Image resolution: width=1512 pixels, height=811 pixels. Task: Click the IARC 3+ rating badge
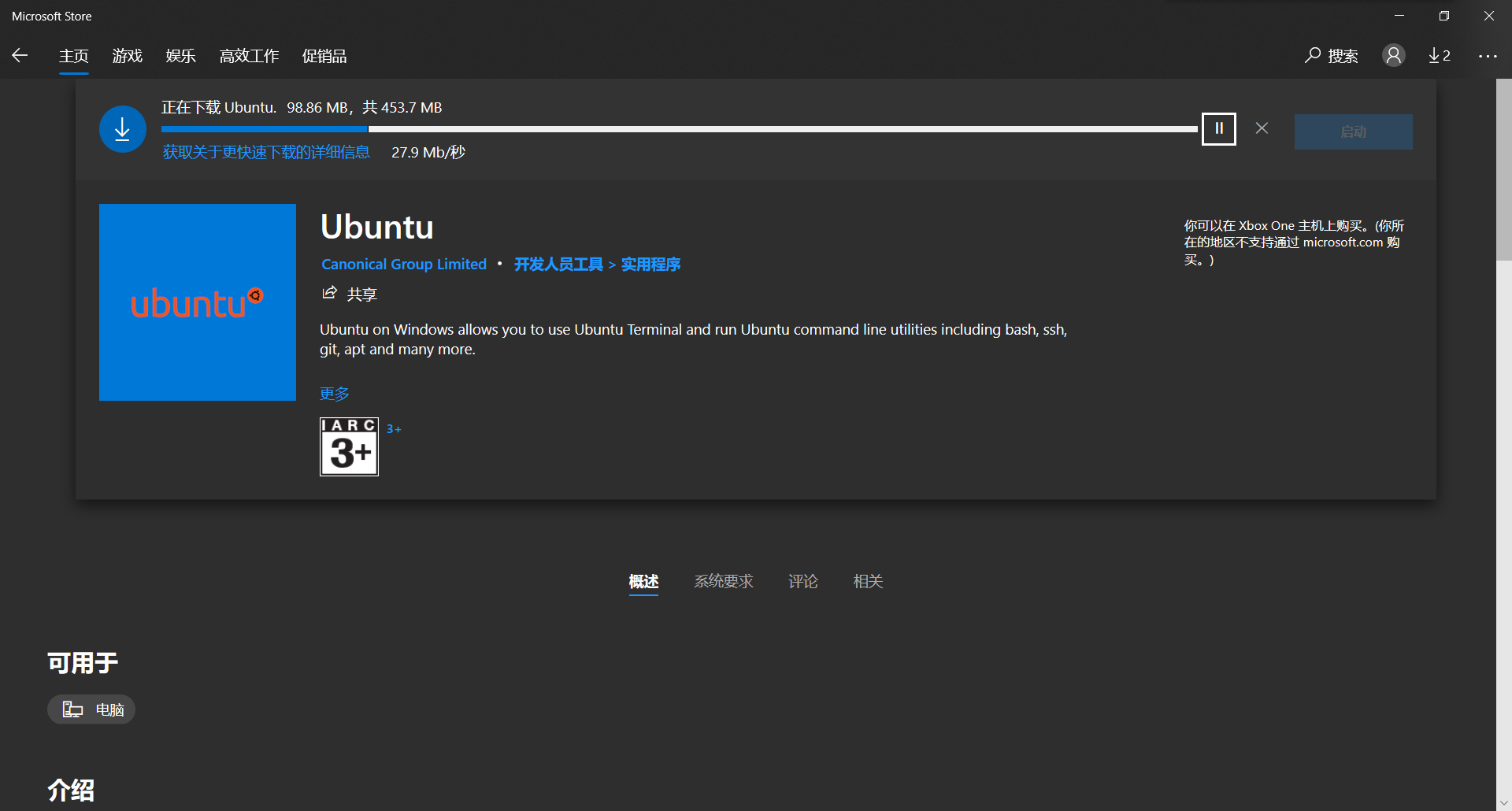(x=349, y=446)
